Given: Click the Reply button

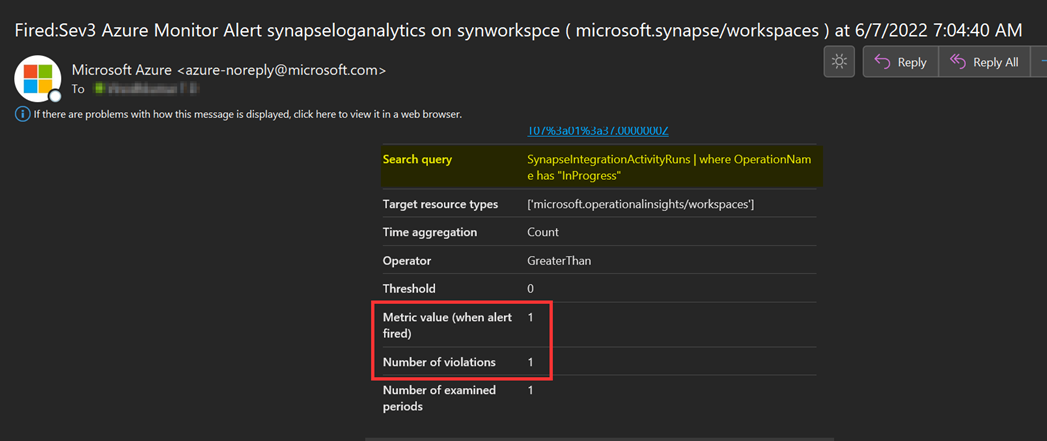Looking at the screenshot, I should pyautogui.click(x=901, y=62).
